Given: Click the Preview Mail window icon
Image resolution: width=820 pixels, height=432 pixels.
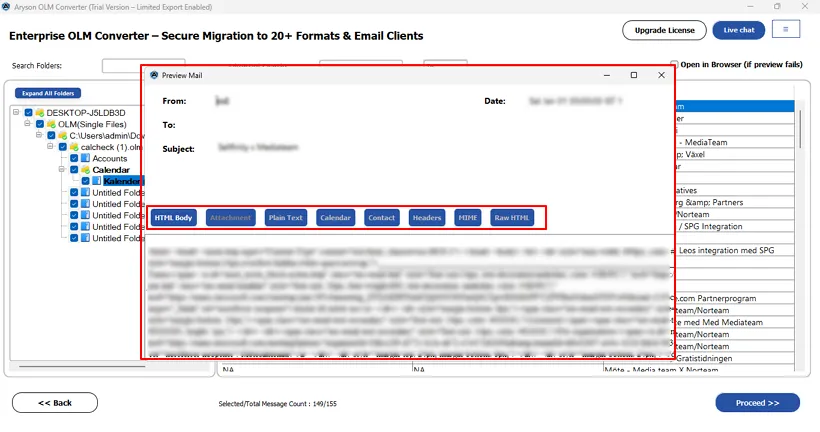Looking at the screenshot, I should [153, 75].
